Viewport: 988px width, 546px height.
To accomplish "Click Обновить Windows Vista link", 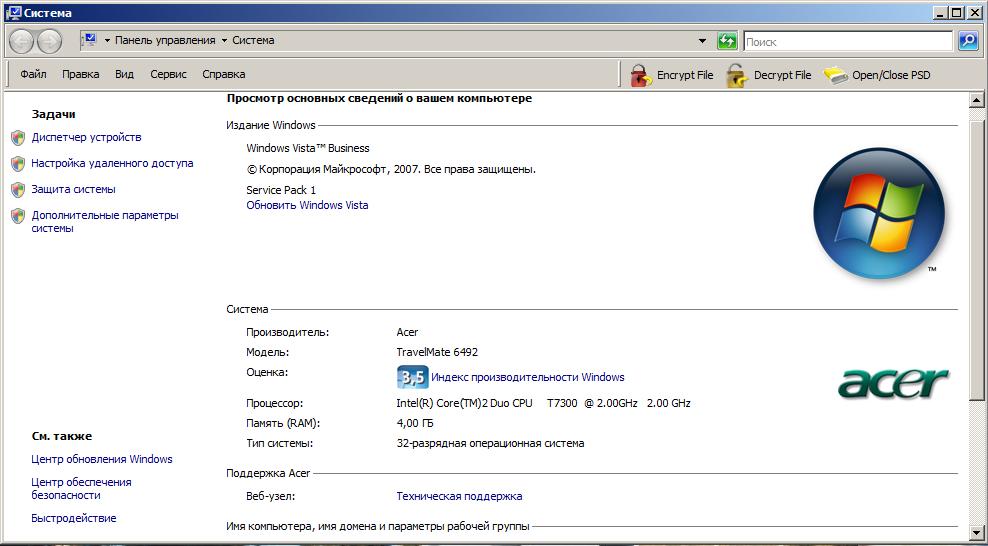I will coord(307,205).
